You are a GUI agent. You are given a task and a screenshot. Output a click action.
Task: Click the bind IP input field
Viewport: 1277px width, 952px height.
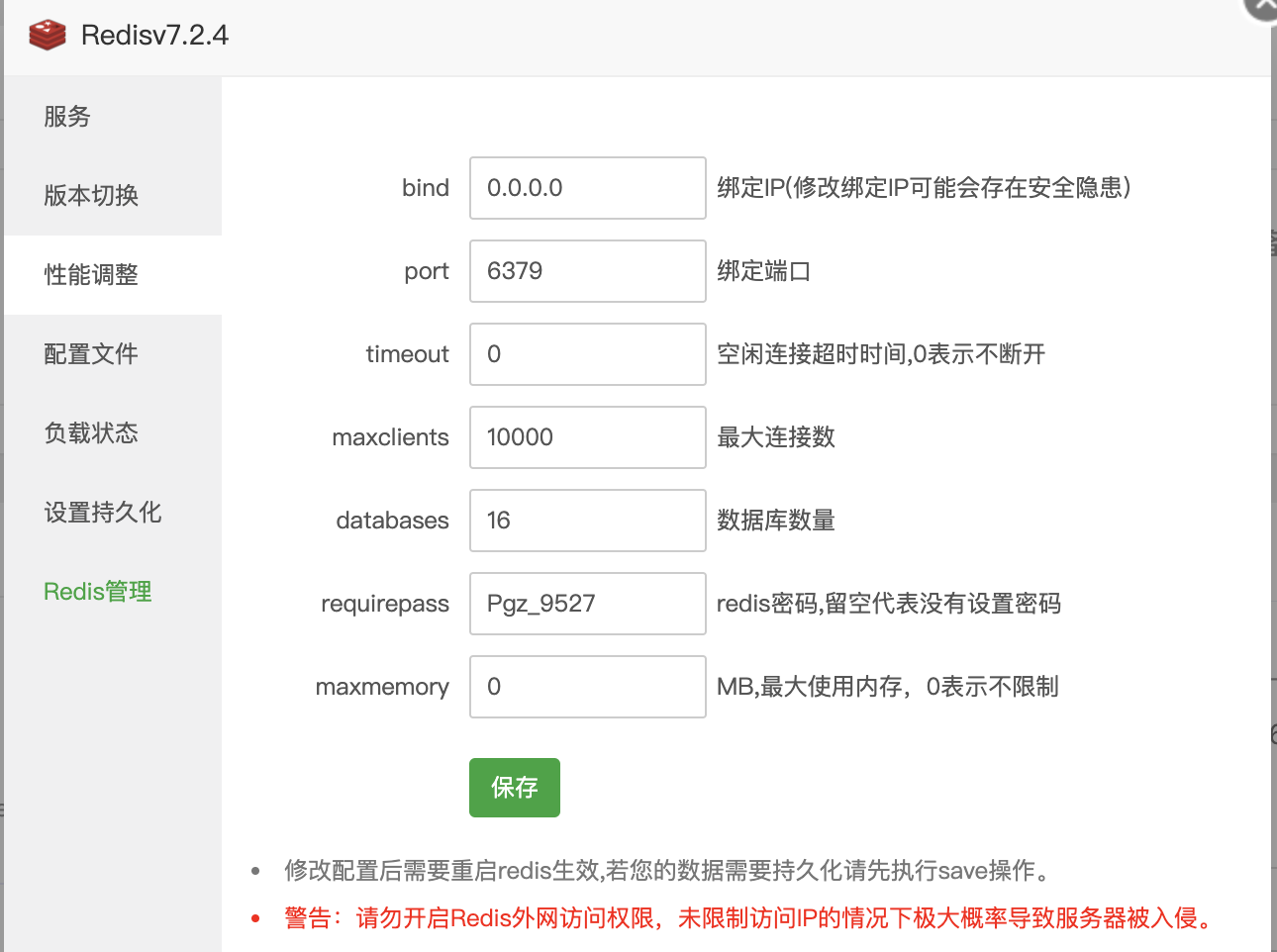pyautogui.click(x=588, y=188)
